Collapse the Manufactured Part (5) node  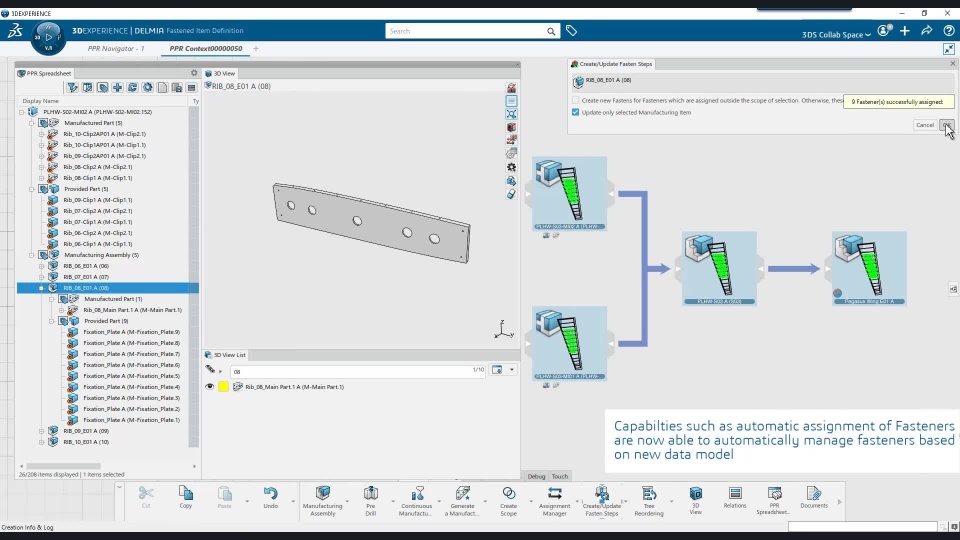(31, 123)
